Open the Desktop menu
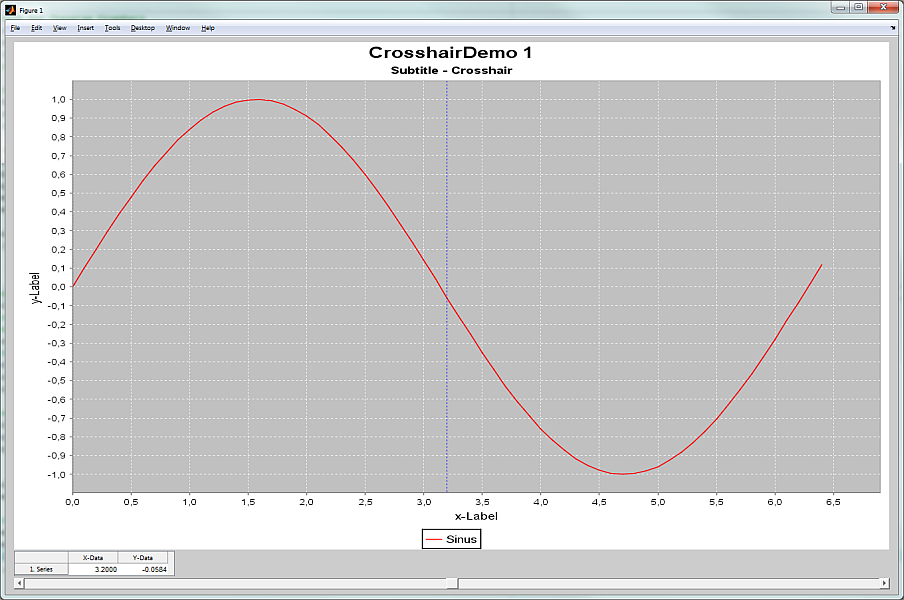The height and width of the screenshot is (600, 904). click(x=142, y=28)
